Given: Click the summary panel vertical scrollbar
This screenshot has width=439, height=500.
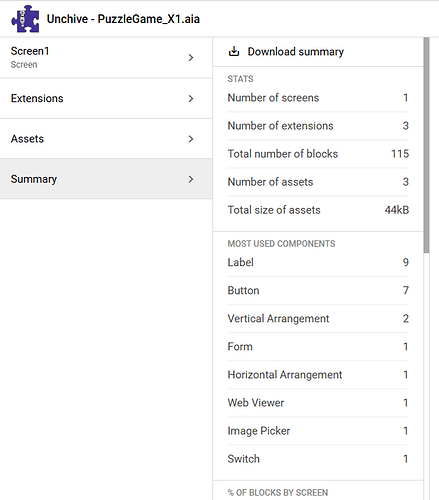Looking at the screenshot, I should click(426, 145).
